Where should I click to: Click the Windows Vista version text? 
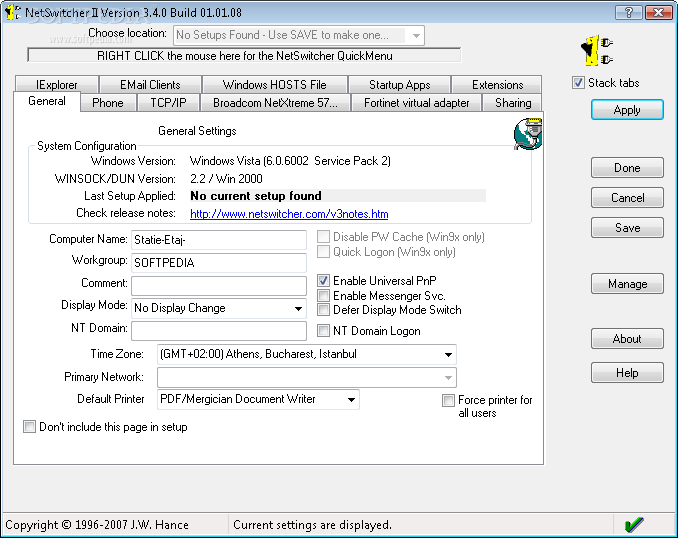[x=290, y=161]
